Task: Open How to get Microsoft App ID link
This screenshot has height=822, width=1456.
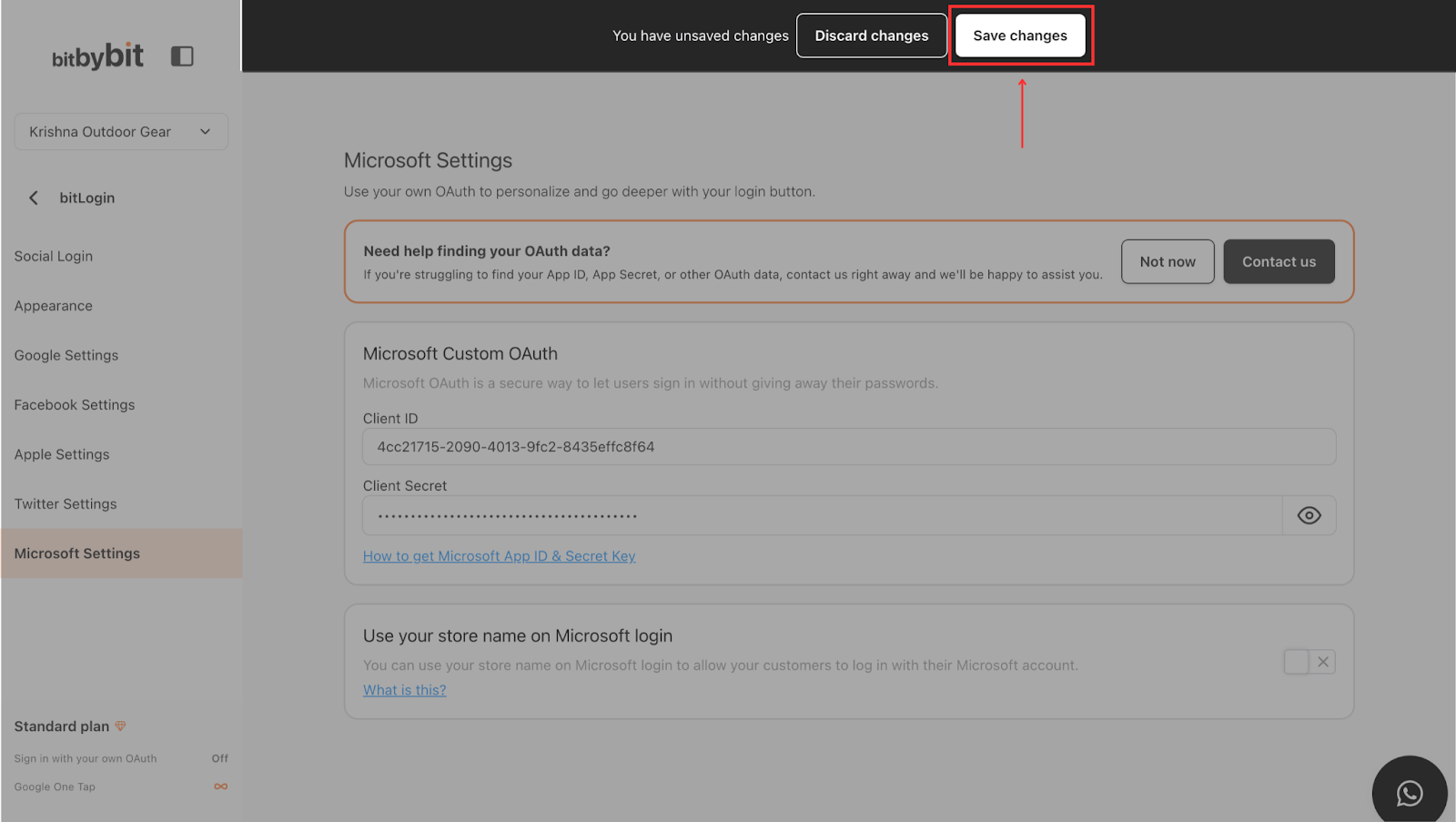Action: click(499, 556)
